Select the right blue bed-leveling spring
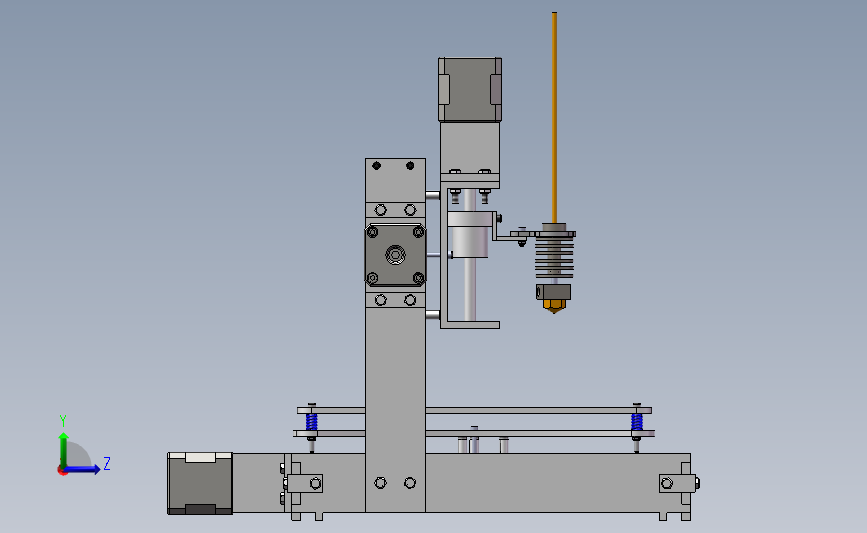 coord(636,422)
